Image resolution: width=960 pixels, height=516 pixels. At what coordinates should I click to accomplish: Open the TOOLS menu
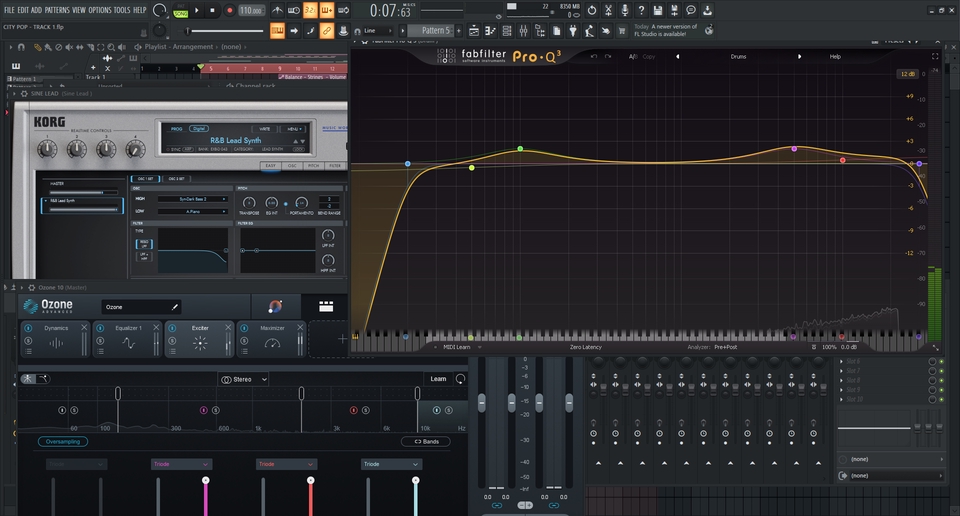point(122,10)
